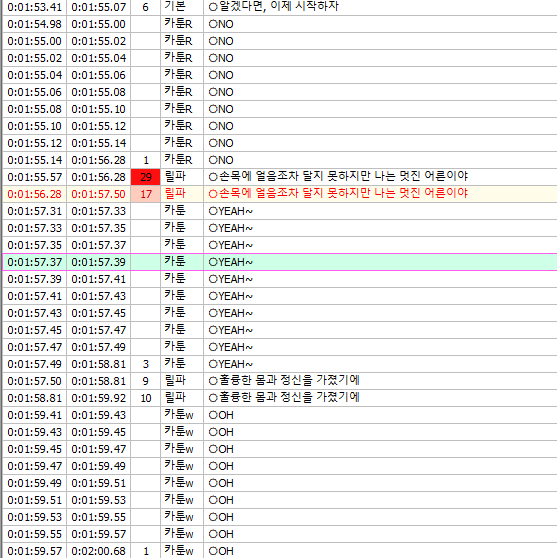Click the CPS value 3 on the YEAH~ row
Image resolution: width=557 pixels, height=558 pixels.
146,364
